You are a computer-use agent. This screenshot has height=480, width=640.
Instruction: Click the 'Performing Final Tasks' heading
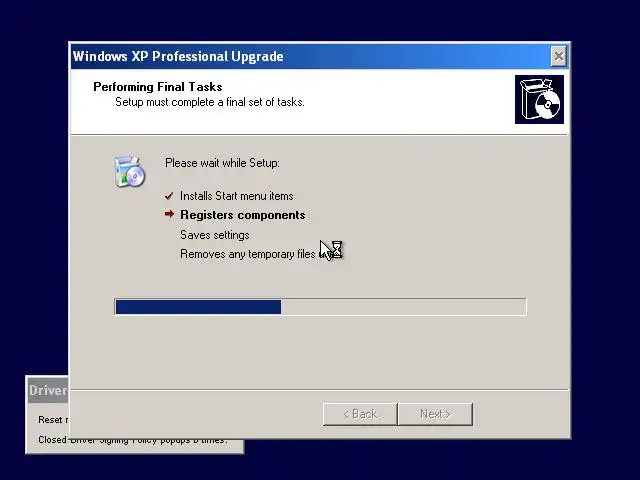[x=158, y=87]
